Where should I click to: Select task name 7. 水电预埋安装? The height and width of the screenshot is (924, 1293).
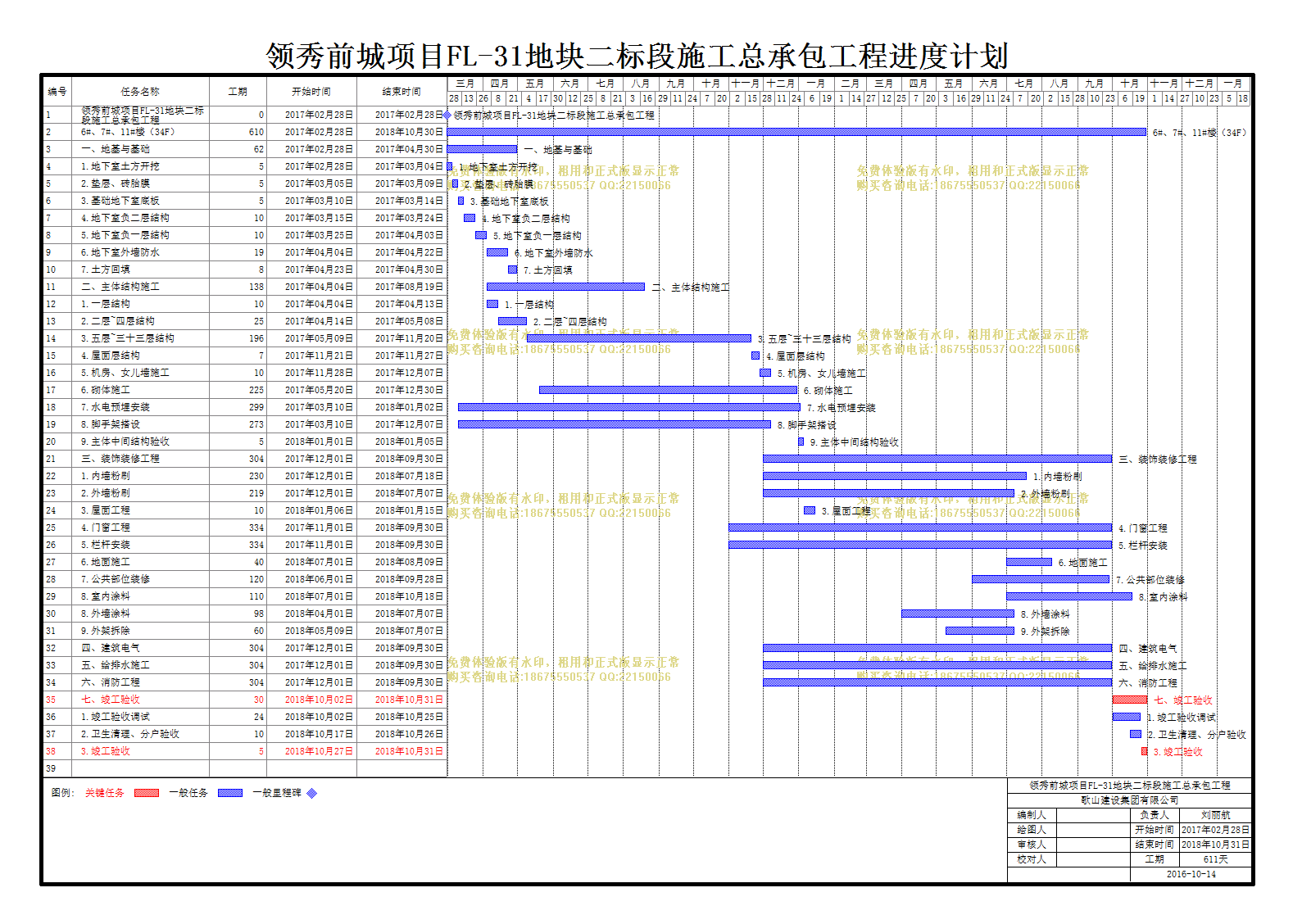pyautogui.click(x=115, y=407)
